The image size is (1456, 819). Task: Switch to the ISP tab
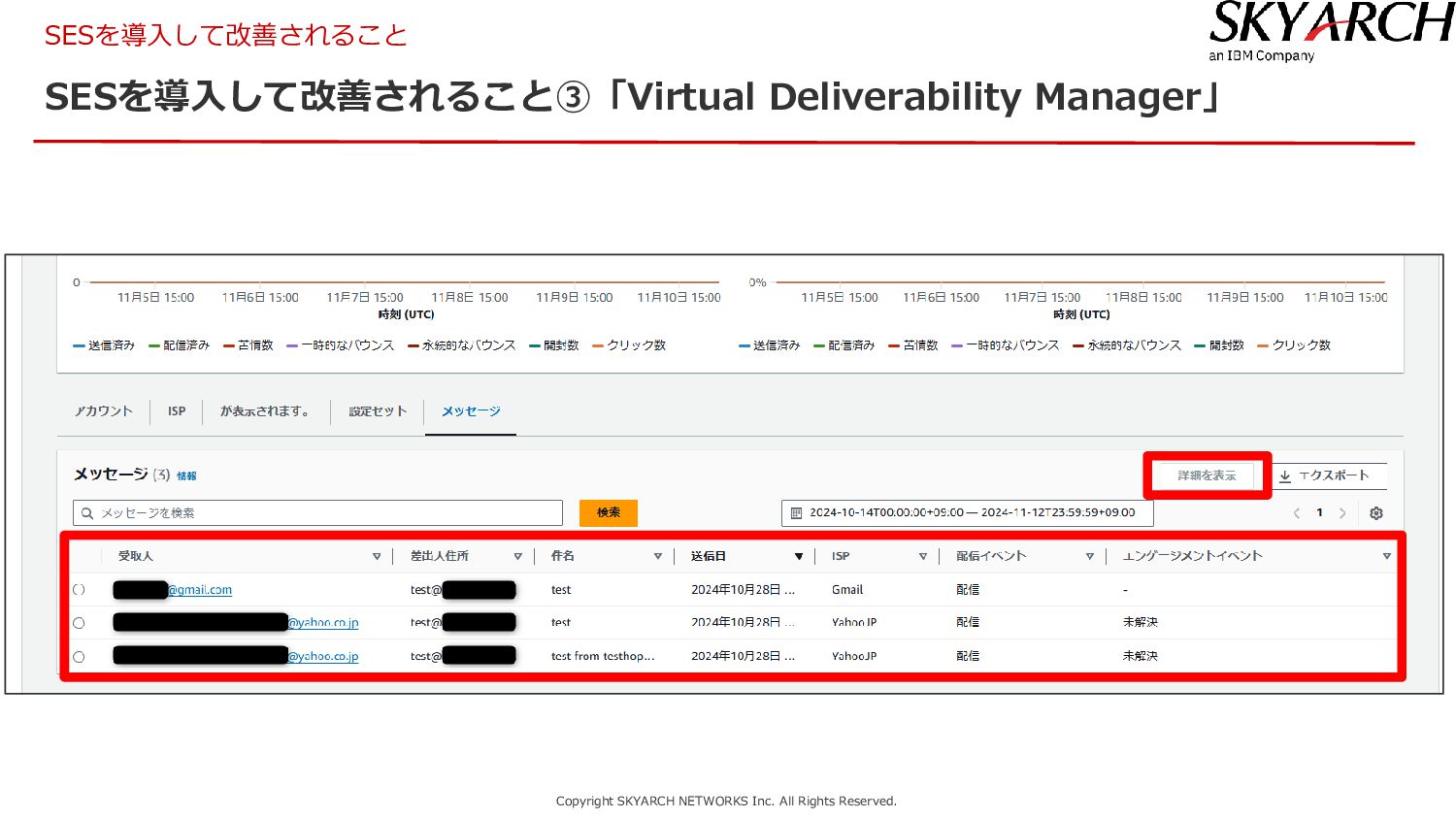click(x=177, y=411)
